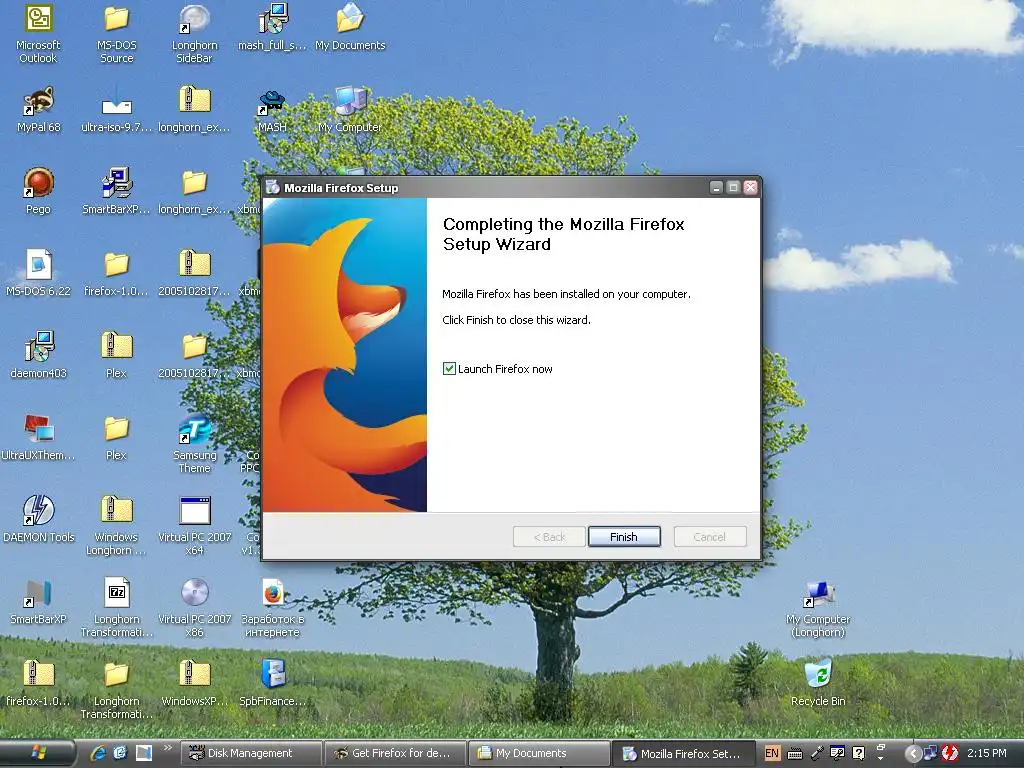This screenshot has width=1024, height=768.
Task: Select My Computer (Longhorn) shortcut icon
Action: pyautogui.click(x=818, y=592)
